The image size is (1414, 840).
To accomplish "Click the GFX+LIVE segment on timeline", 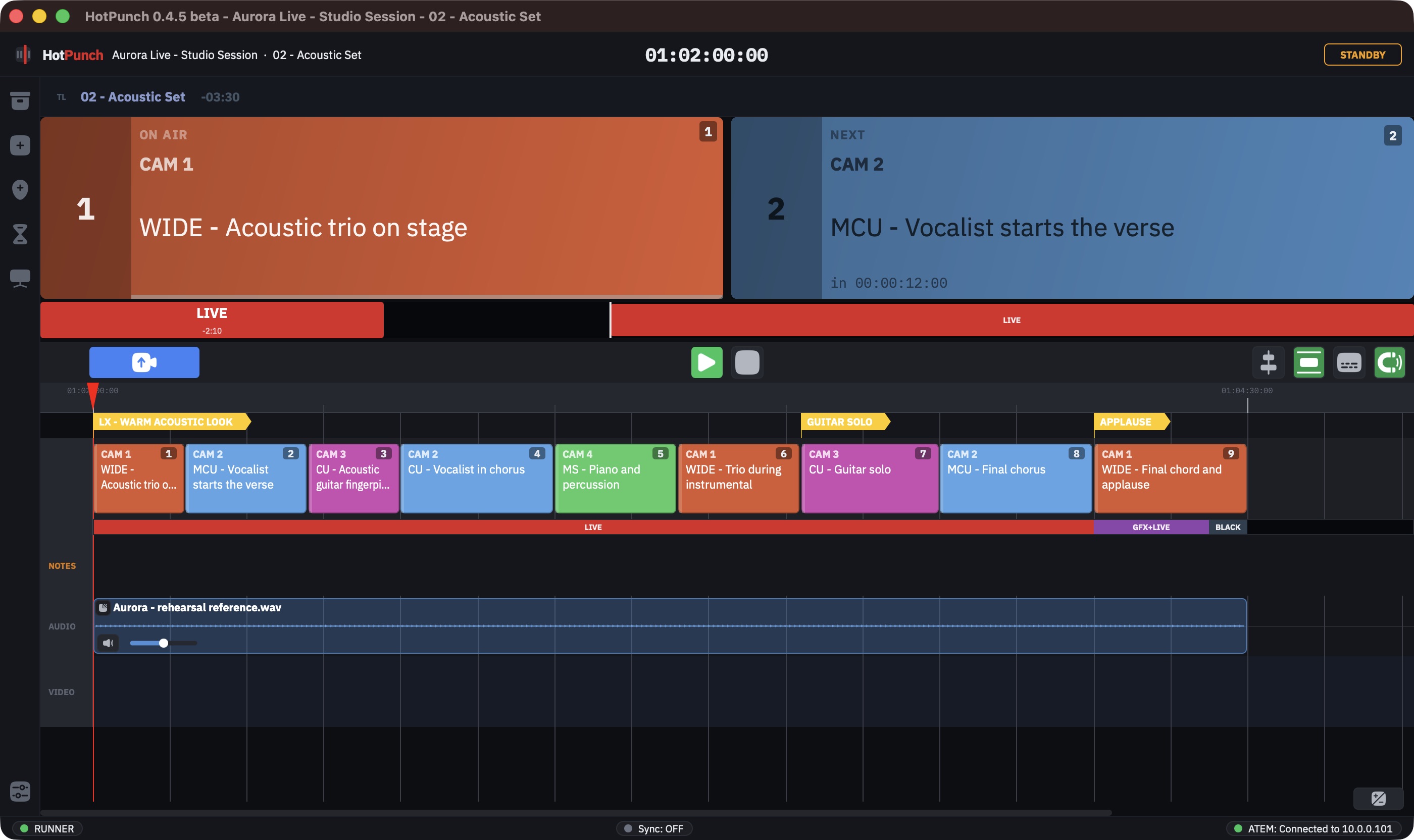I will [x=1151, y=527].
